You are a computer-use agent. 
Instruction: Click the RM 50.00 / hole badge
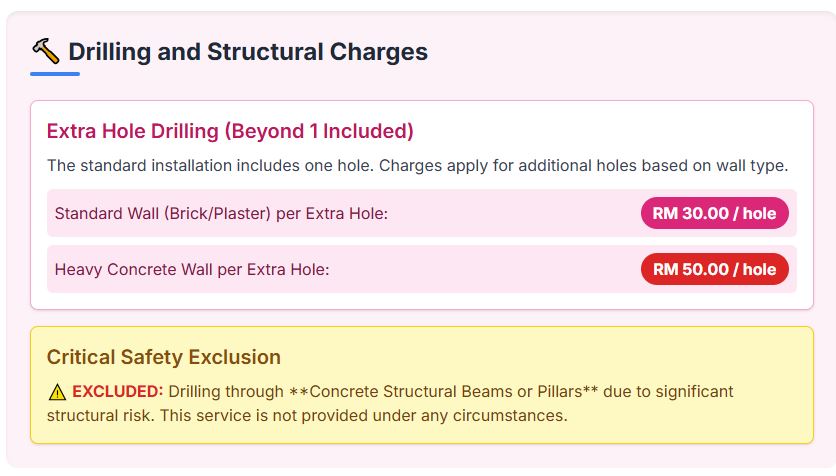714,269
